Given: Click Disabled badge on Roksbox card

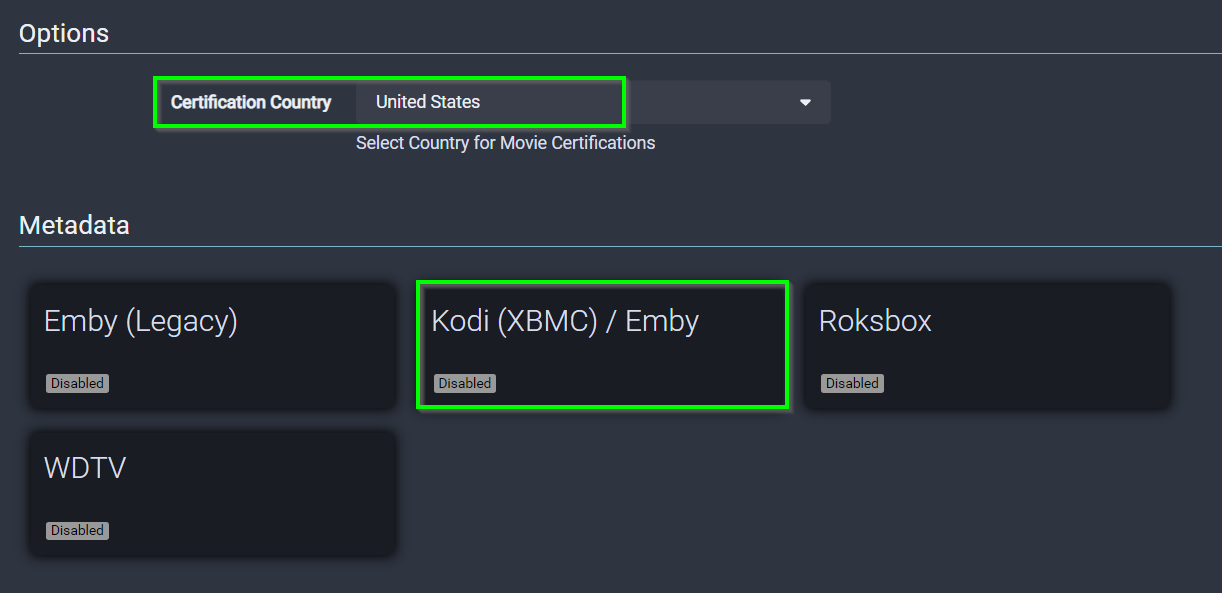Looking at the screenshot, I should pyautogui.click(x=852, y=383).
